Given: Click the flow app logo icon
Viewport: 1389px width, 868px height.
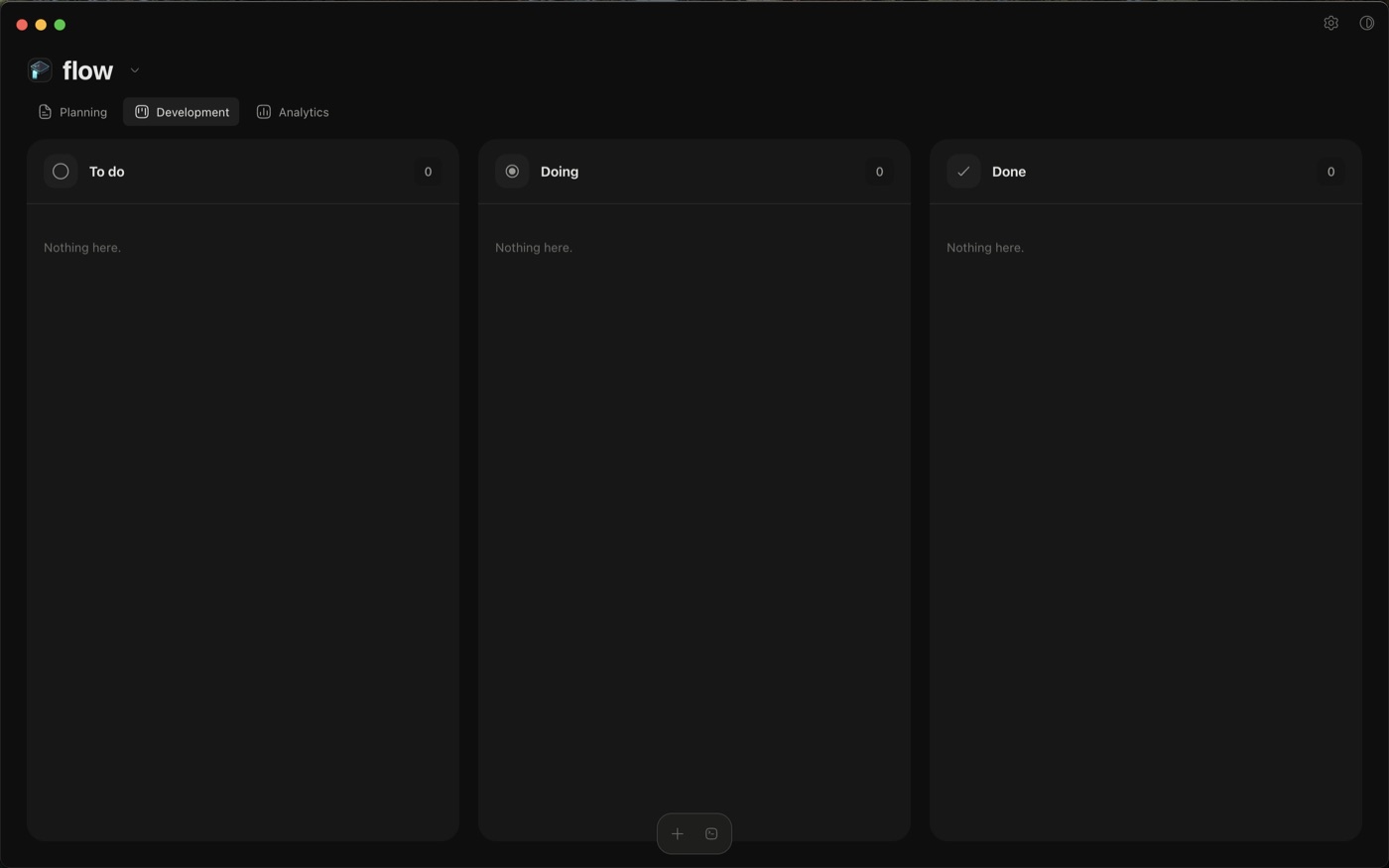Looking at the screenshot, I should click(40, 70).
